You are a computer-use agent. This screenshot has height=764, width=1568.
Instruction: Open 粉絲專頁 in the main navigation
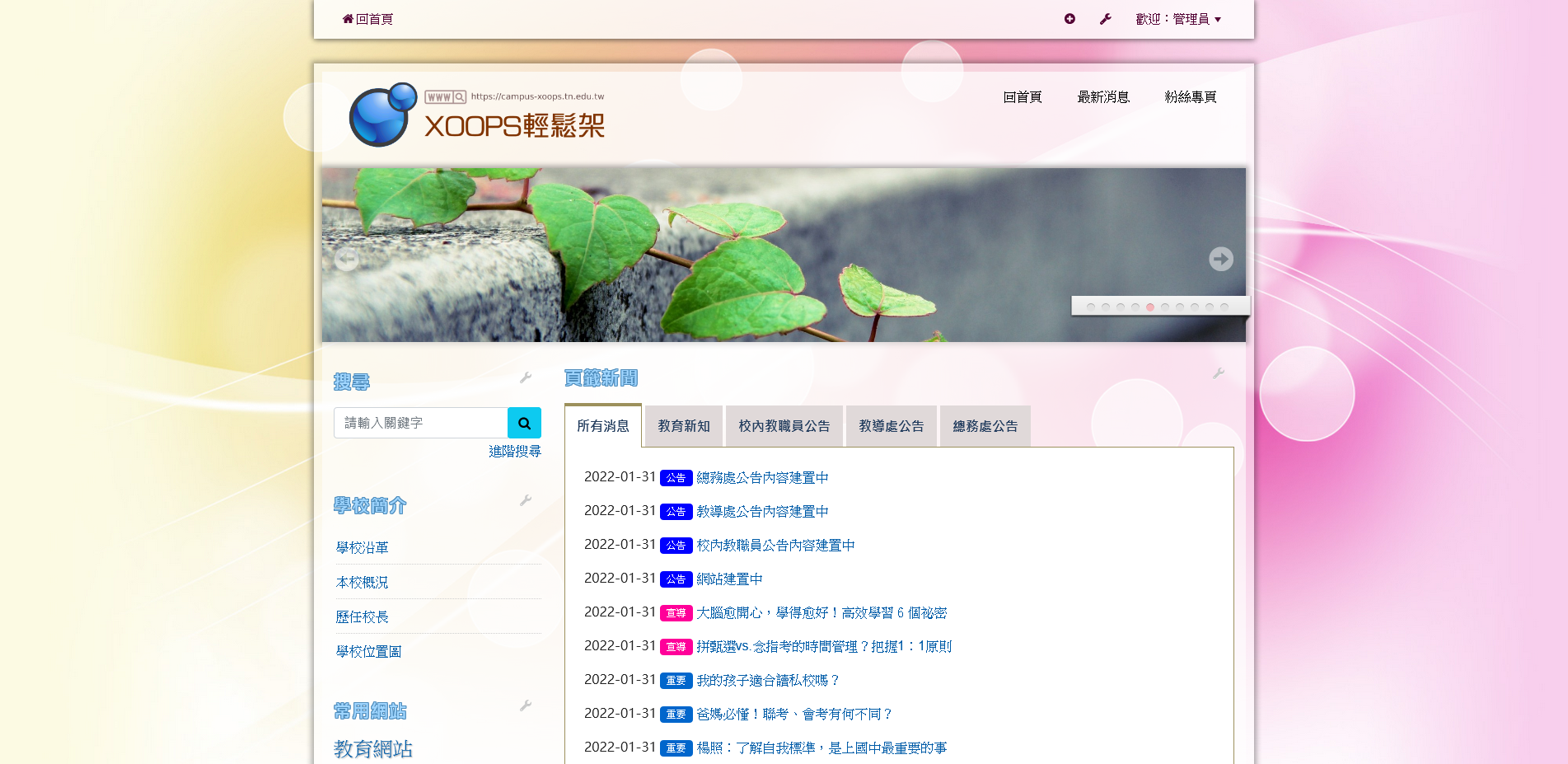1190,97
